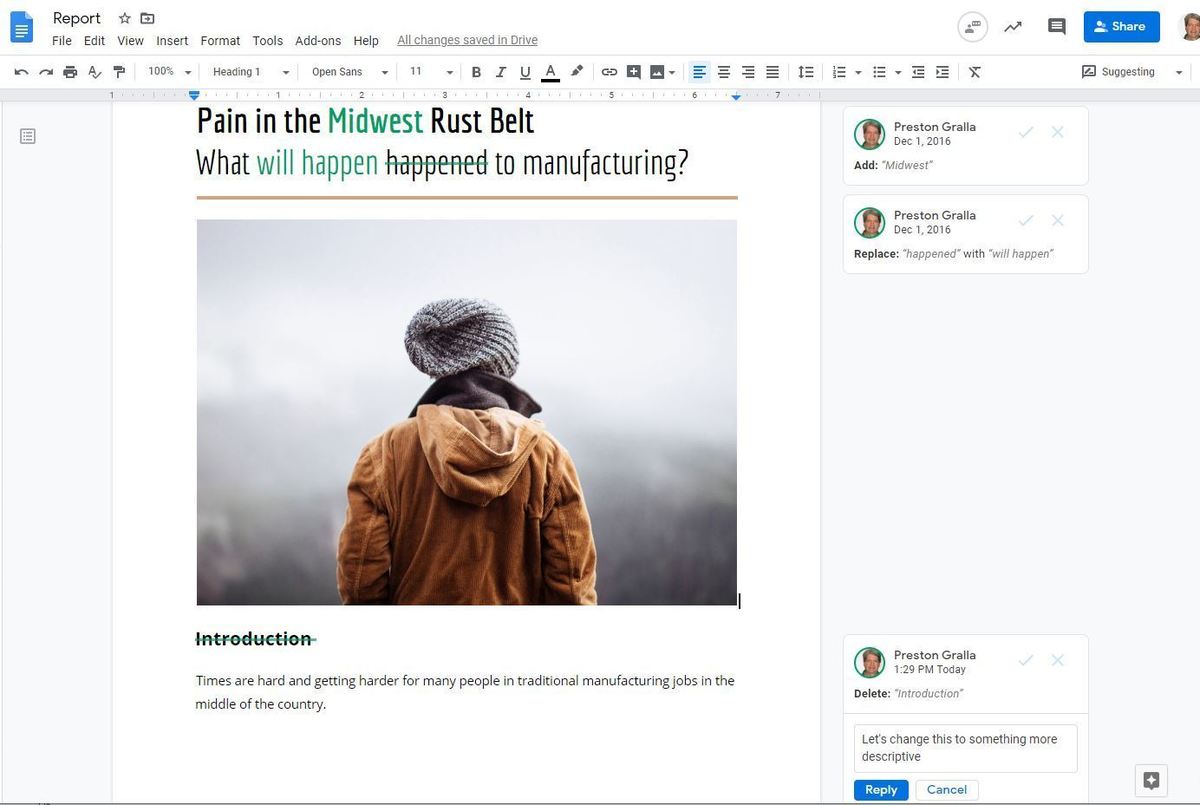Click the Reply button

881,790
